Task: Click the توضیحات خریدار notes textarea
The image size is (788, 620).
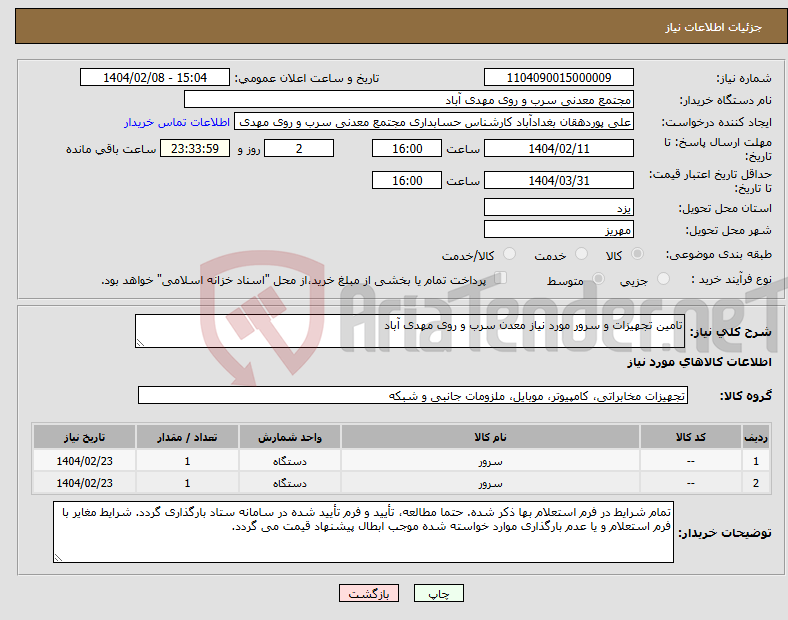Action: (x=363, y=532)
